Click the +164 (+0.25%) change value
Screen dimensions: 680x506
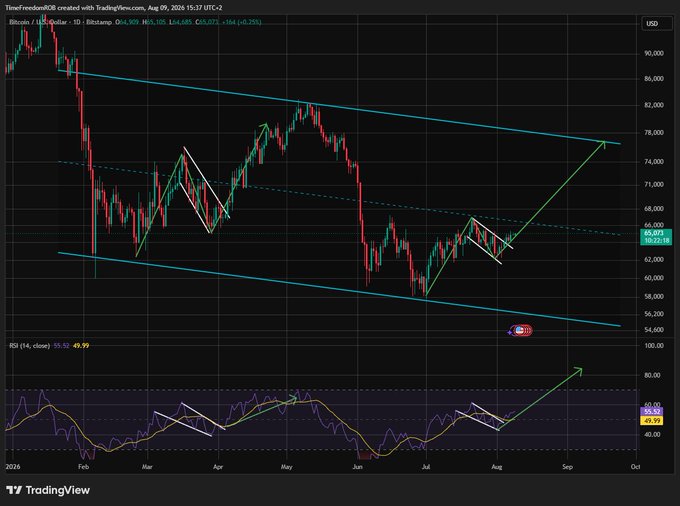[x=242, y=22]
